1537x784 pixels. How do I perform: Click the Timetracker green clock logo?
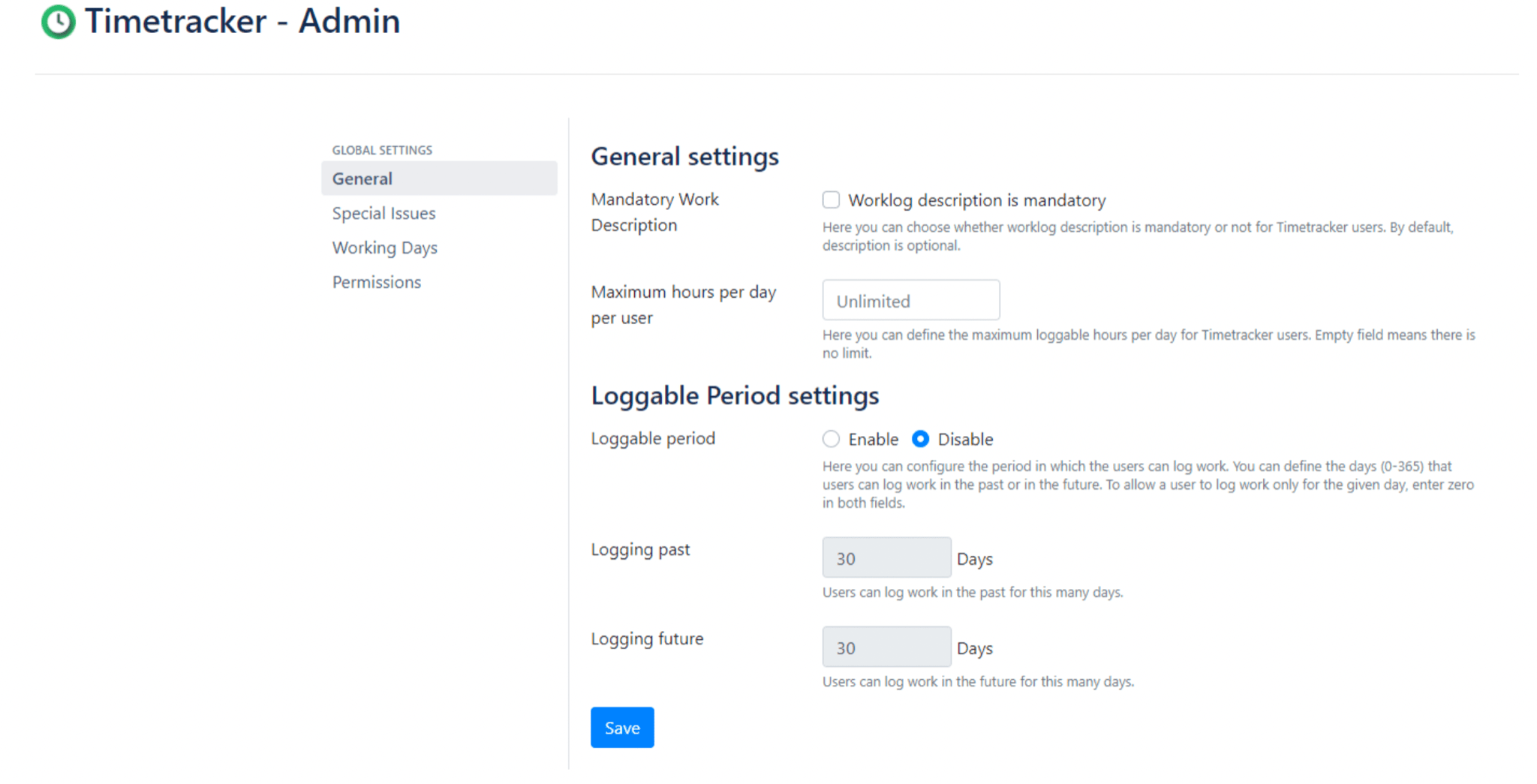click(x=57, y=22)
